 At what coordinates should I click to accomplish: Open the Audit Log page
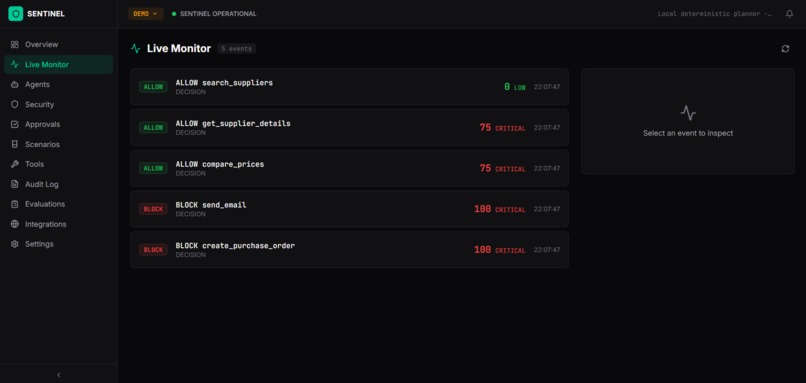(59, 184)
